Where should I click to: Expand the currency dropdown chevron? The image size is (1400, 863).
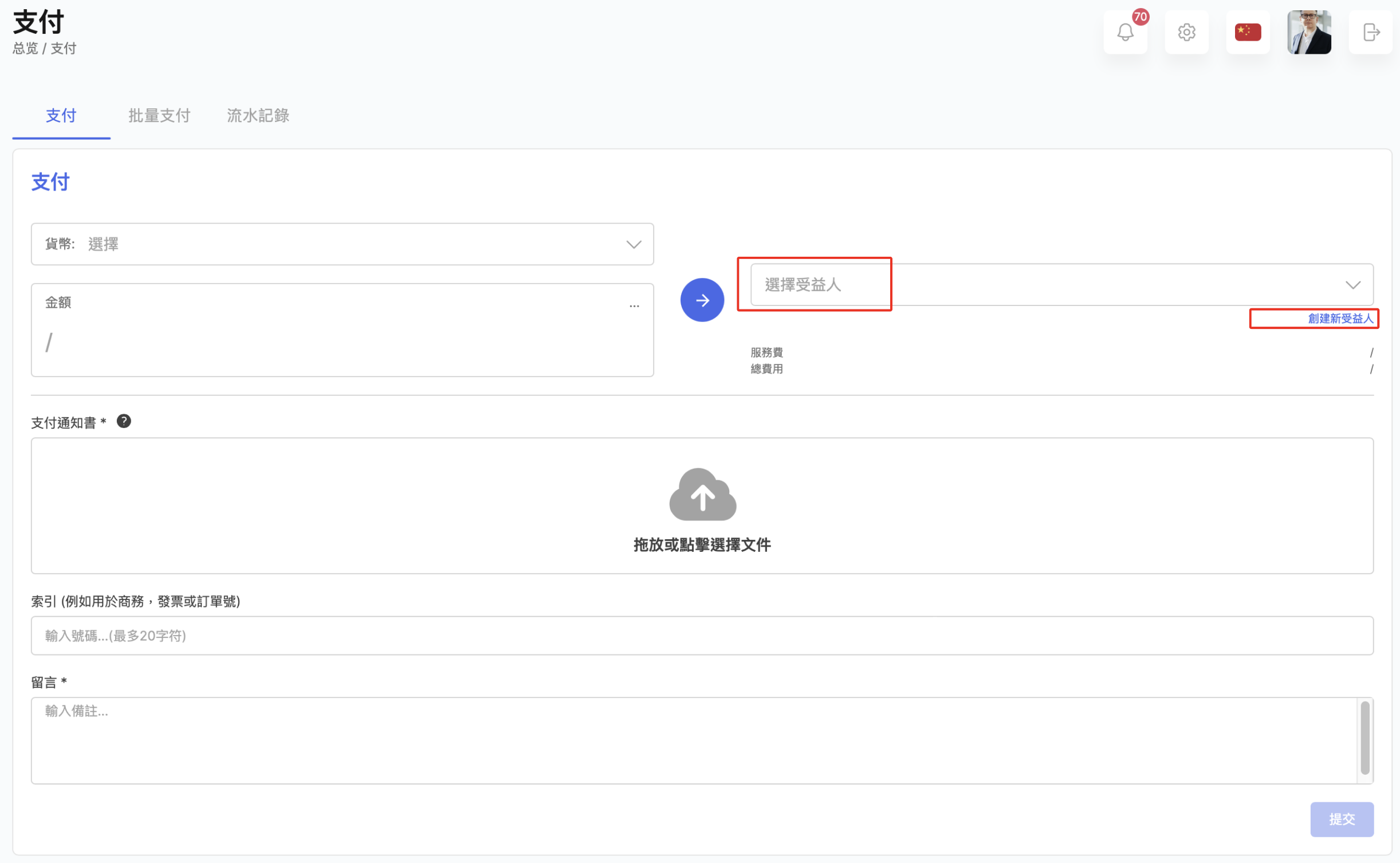click(x=634, y=245)
